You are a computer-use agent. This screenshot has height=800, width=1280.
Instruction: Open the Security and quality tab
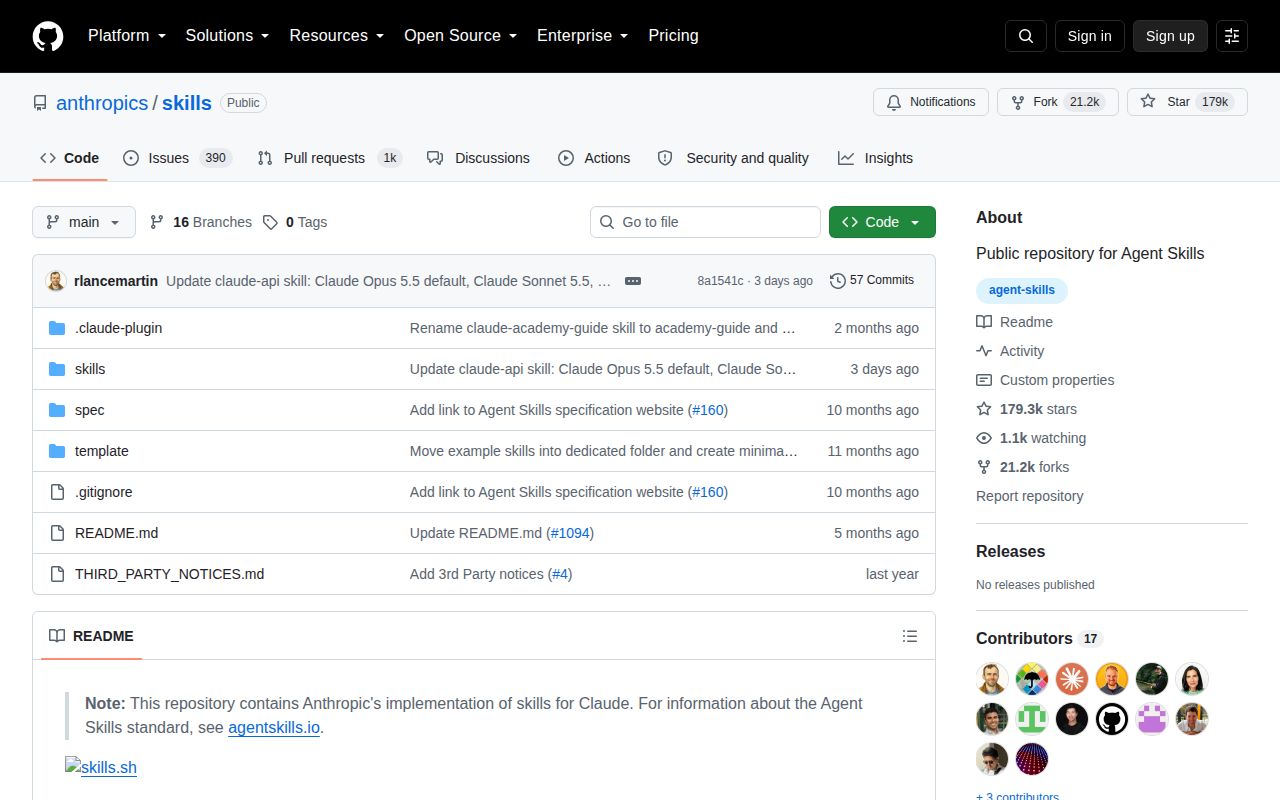point(733,158)
